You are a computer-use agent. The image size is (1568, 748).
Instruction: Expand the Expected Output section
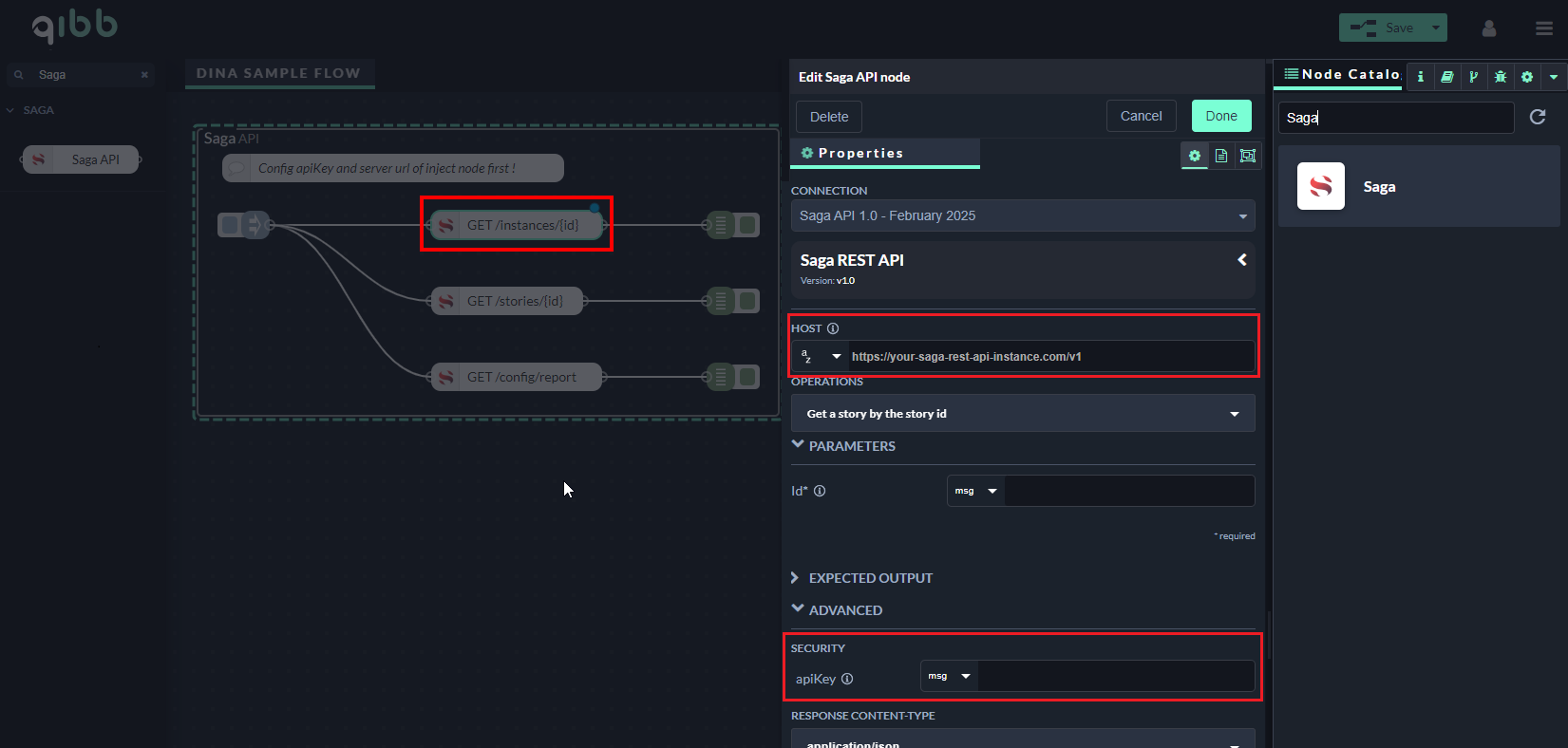[869, 578]
